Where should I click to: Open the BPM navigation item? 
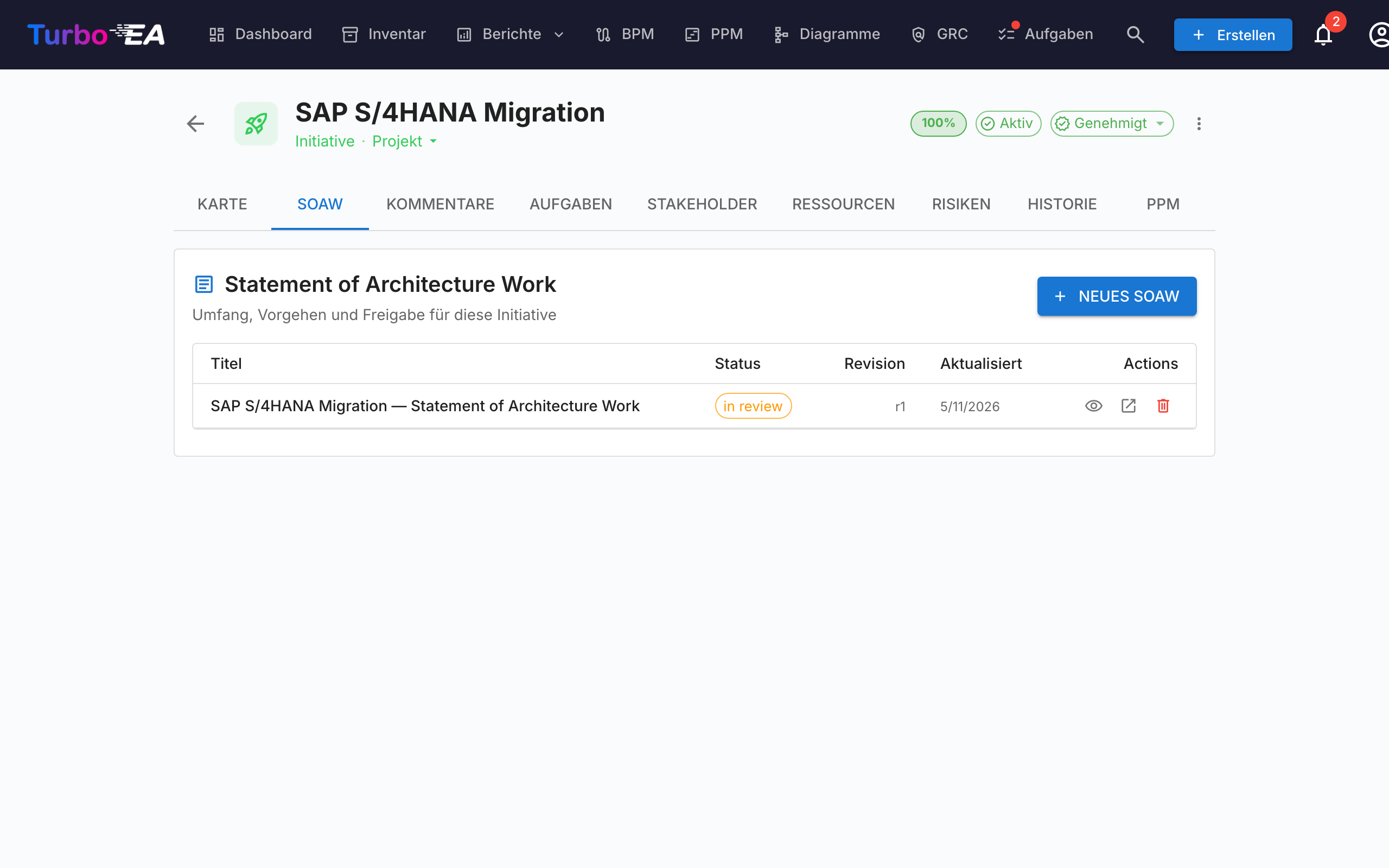coord(625,34)
